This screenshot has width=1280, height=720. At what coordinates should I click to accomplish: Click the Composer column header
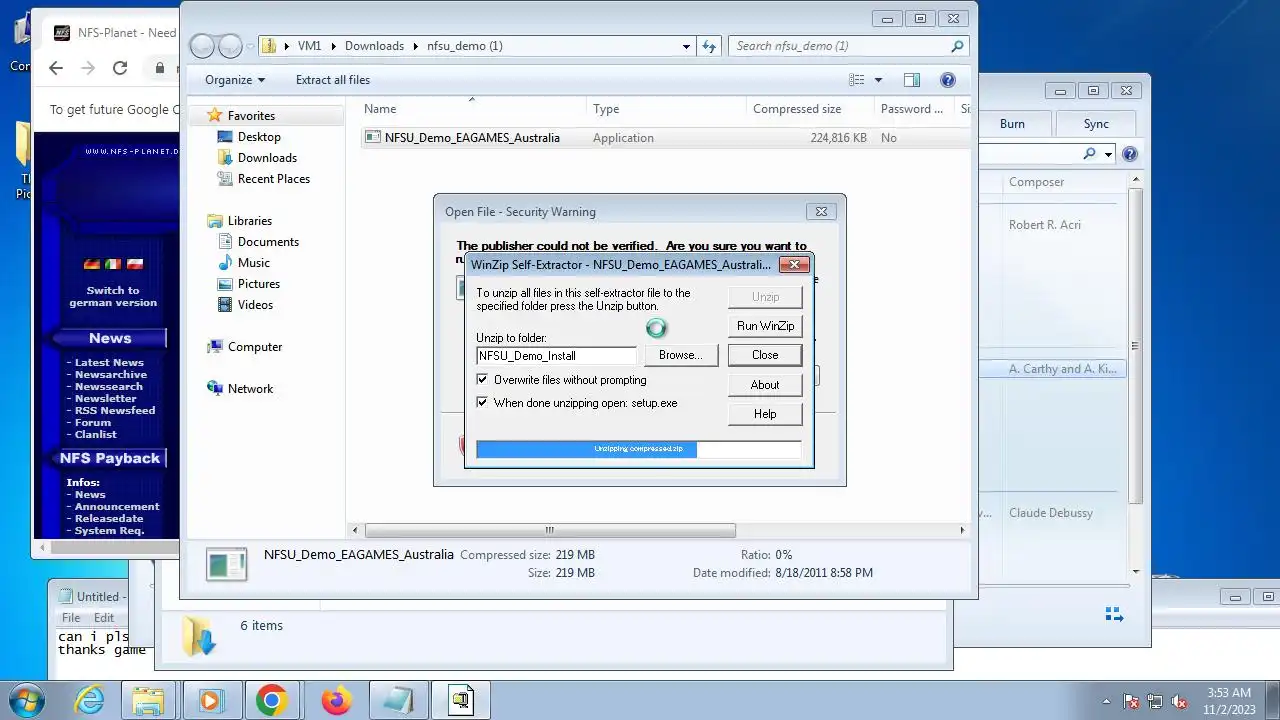pos(1036,182)
